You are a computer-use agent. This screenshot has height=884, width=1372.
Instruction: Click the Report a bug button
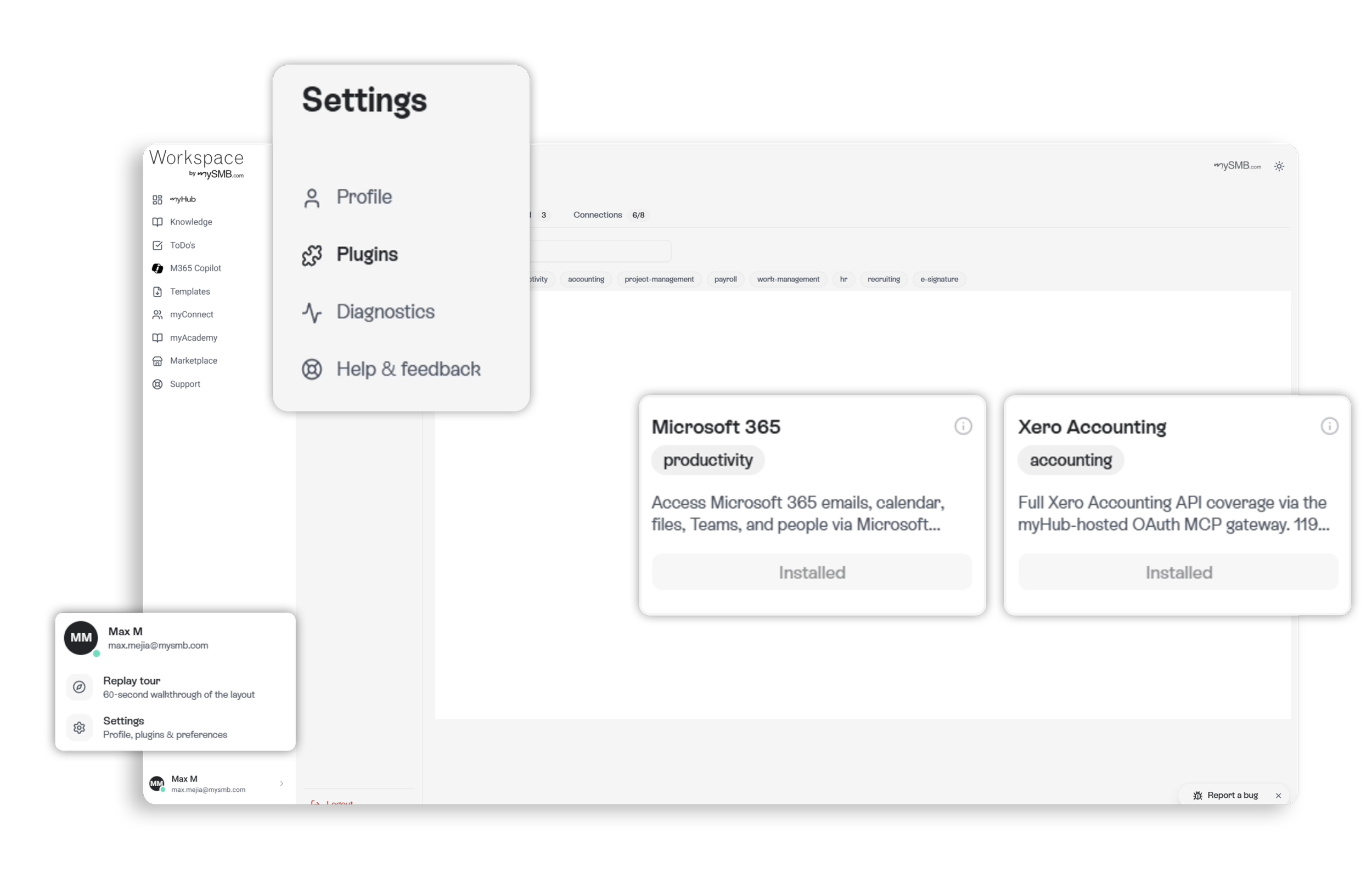1226,796
